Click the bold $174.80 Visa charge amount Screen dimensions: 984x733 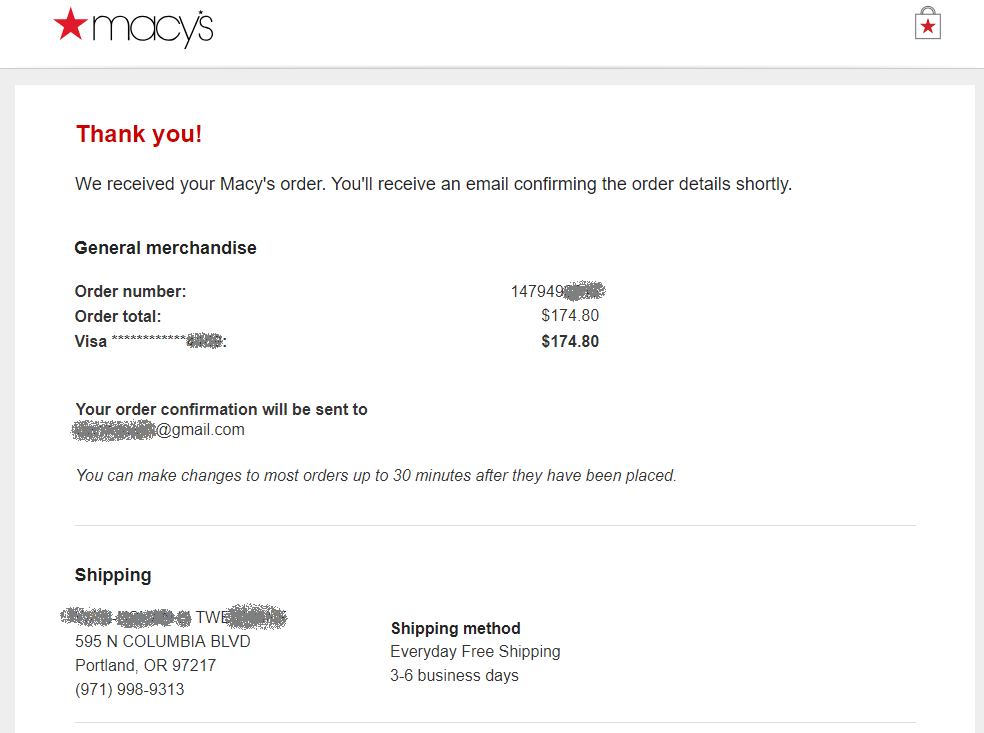coord(570,341)
